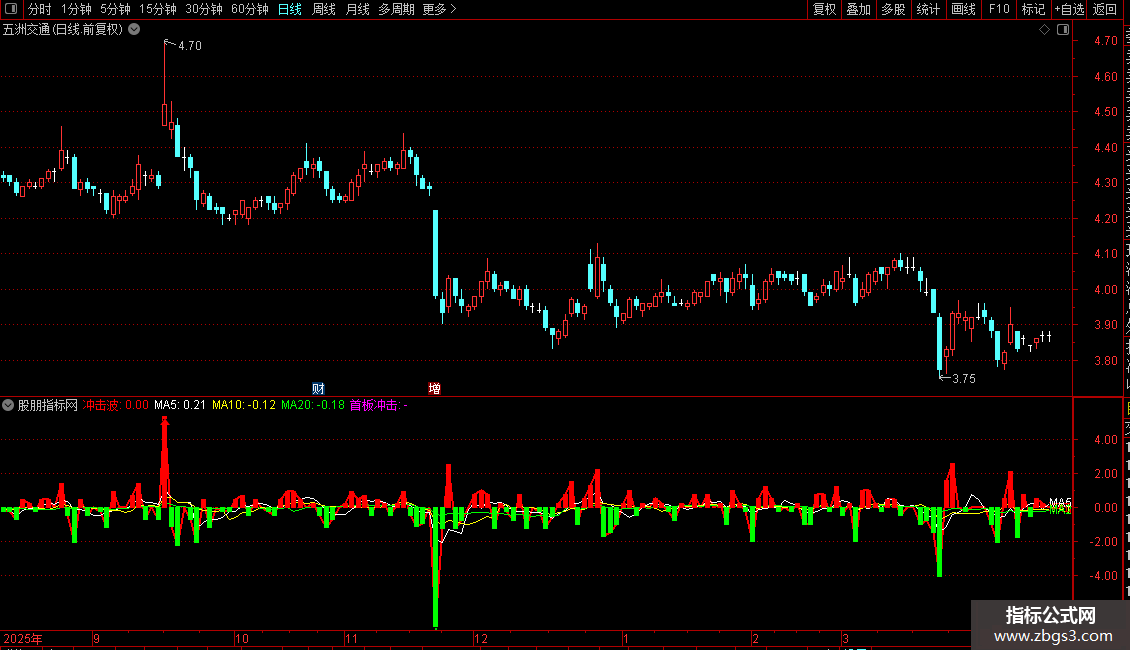Click the 统计 statistics button
The image size is (1130, 650).
point(928,9)
